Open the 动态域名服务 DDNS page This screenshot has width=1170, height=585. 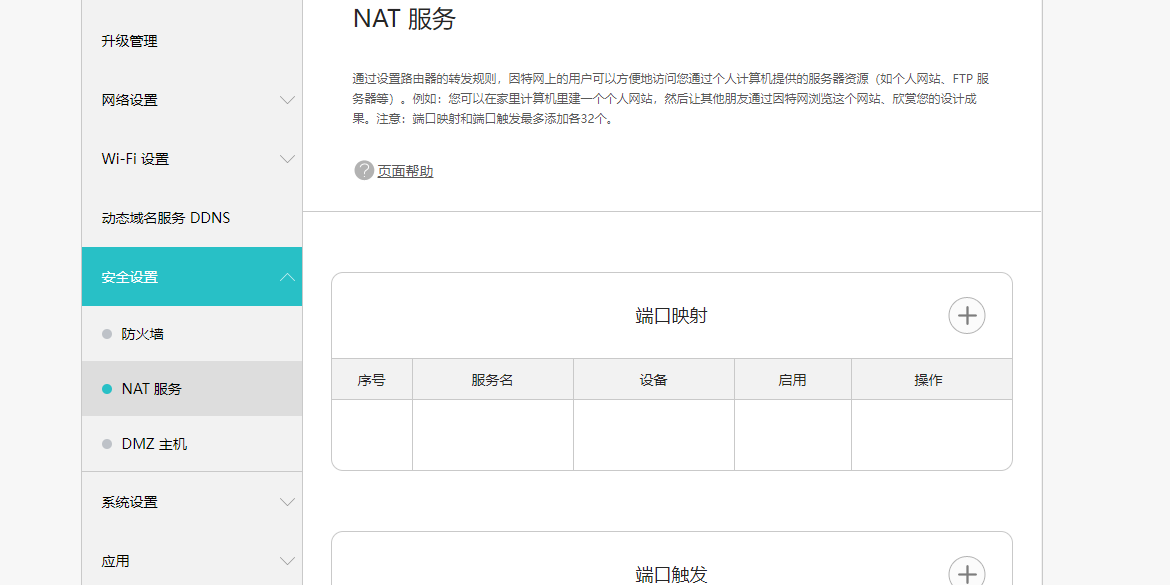[x=165, y=217]
